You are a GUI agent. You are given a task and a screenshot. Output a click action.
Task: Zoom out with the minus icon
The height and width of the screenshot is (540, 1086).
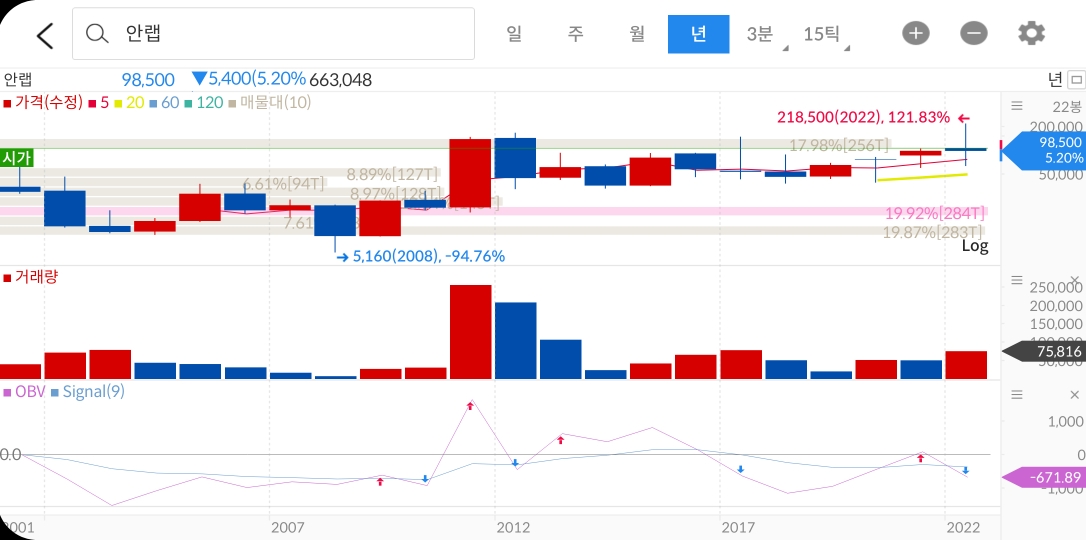[x=974, y=33]
